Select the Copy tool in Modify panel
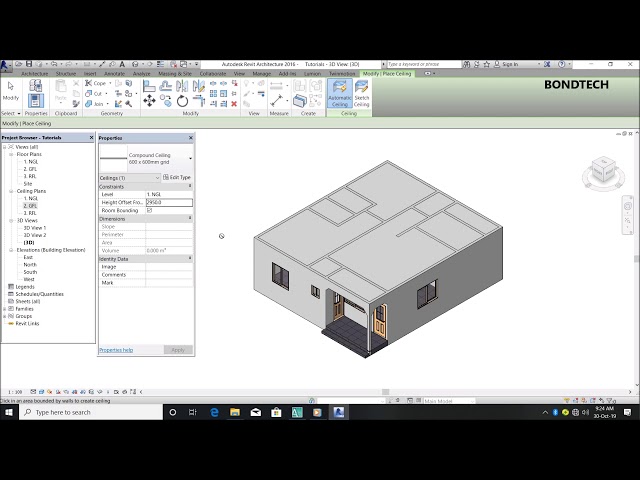Image resolution: width=640 pixels, height=480 pixels. tap(166, 100)
